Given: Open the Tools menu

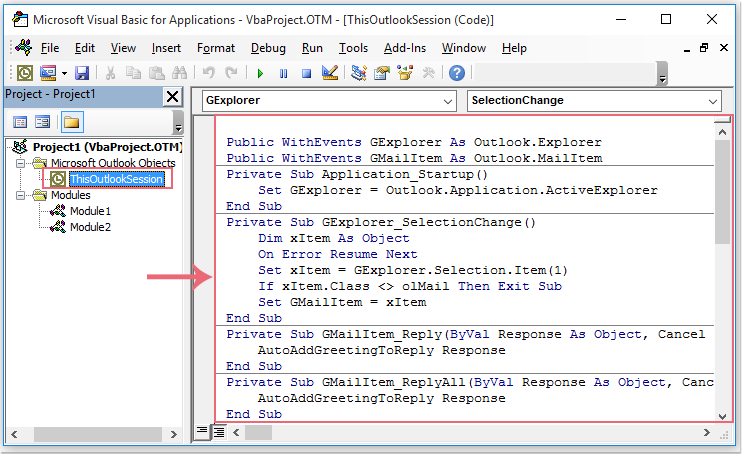Looking at the screenshot, I should [353, 48].
